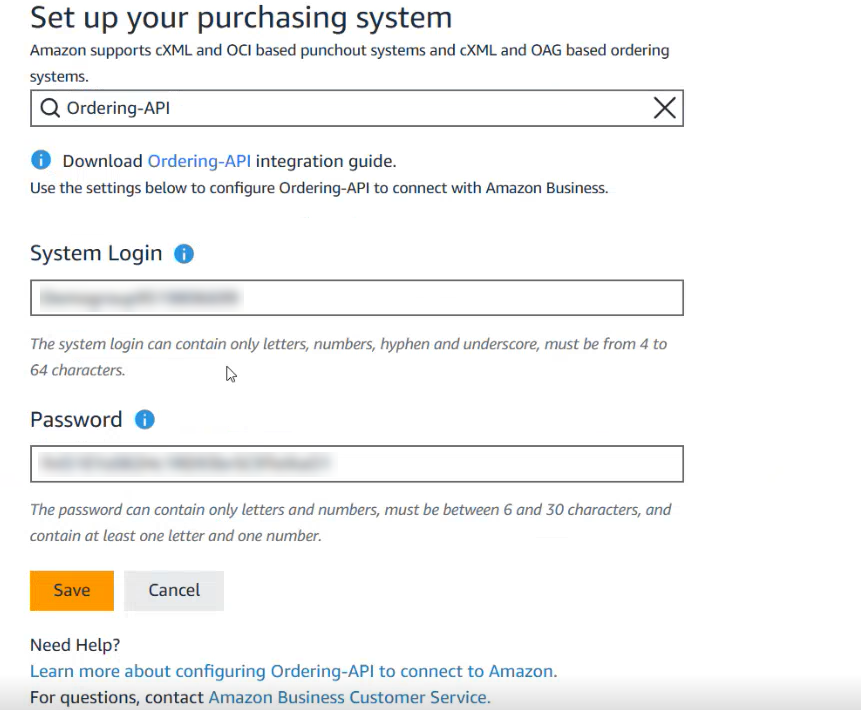Image resolution: width=861 pixels, height=710 pixels.
Task: Open the Ordering-API integration guide link
Action: (199, 161)
